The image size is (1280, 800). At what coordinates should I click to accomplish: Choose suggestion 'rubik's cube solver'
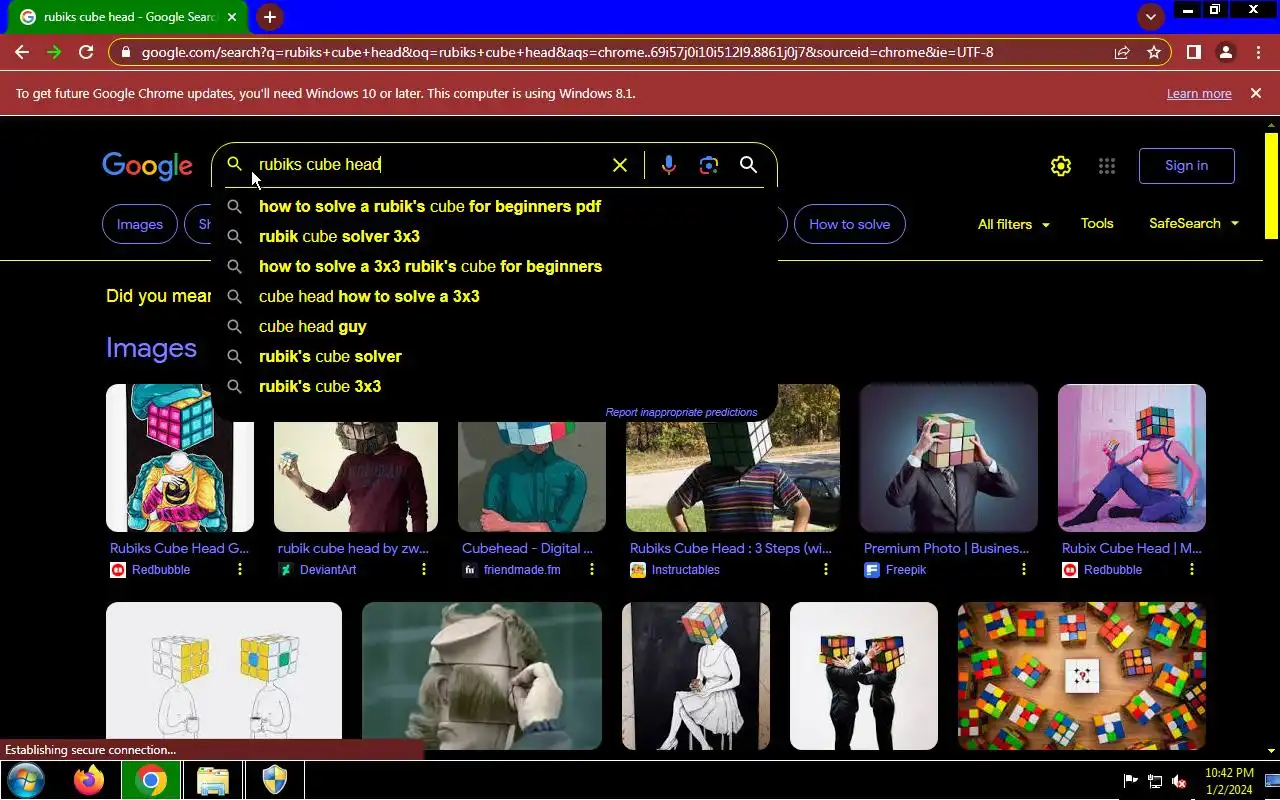(494, 356)
